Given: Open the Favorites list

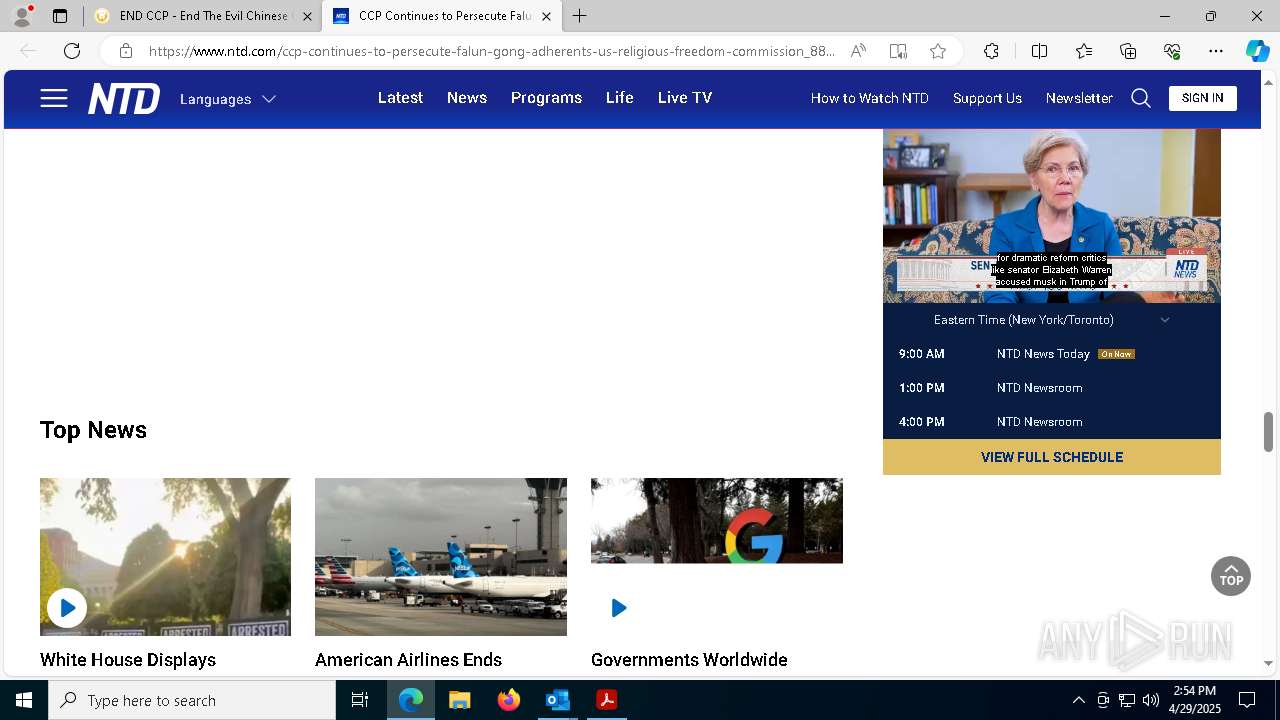Looking at the screenshot, I should 1084,51.
